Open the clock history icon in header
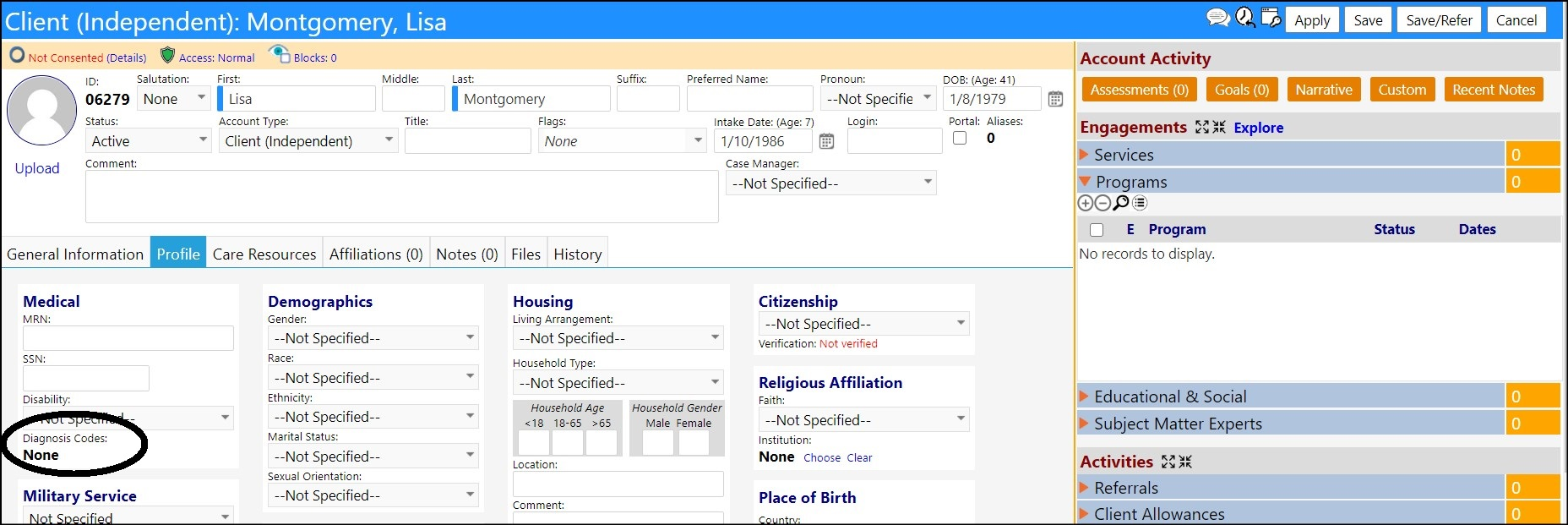 1245,18
